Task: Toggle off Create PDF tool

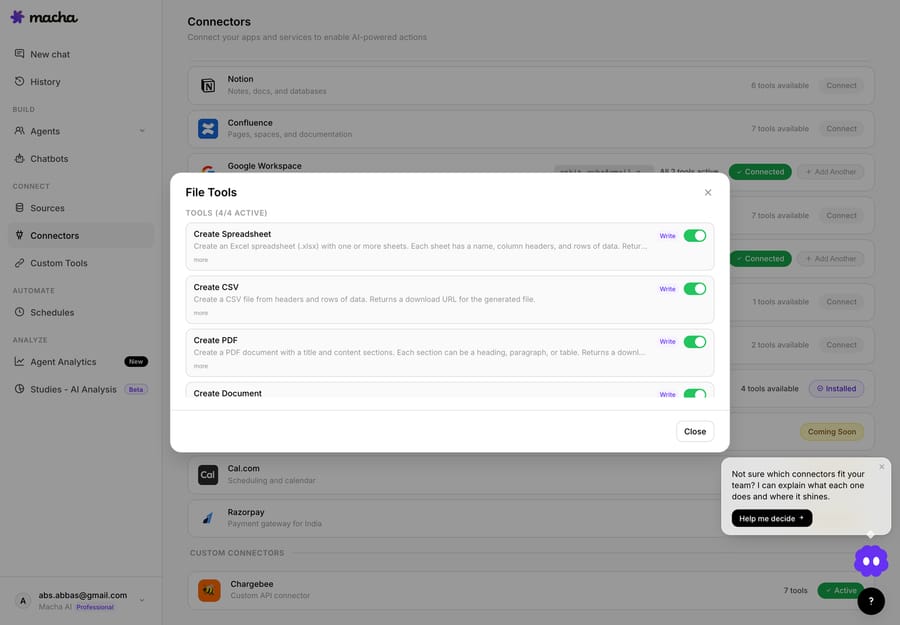Action: click(x=695, y=342)
